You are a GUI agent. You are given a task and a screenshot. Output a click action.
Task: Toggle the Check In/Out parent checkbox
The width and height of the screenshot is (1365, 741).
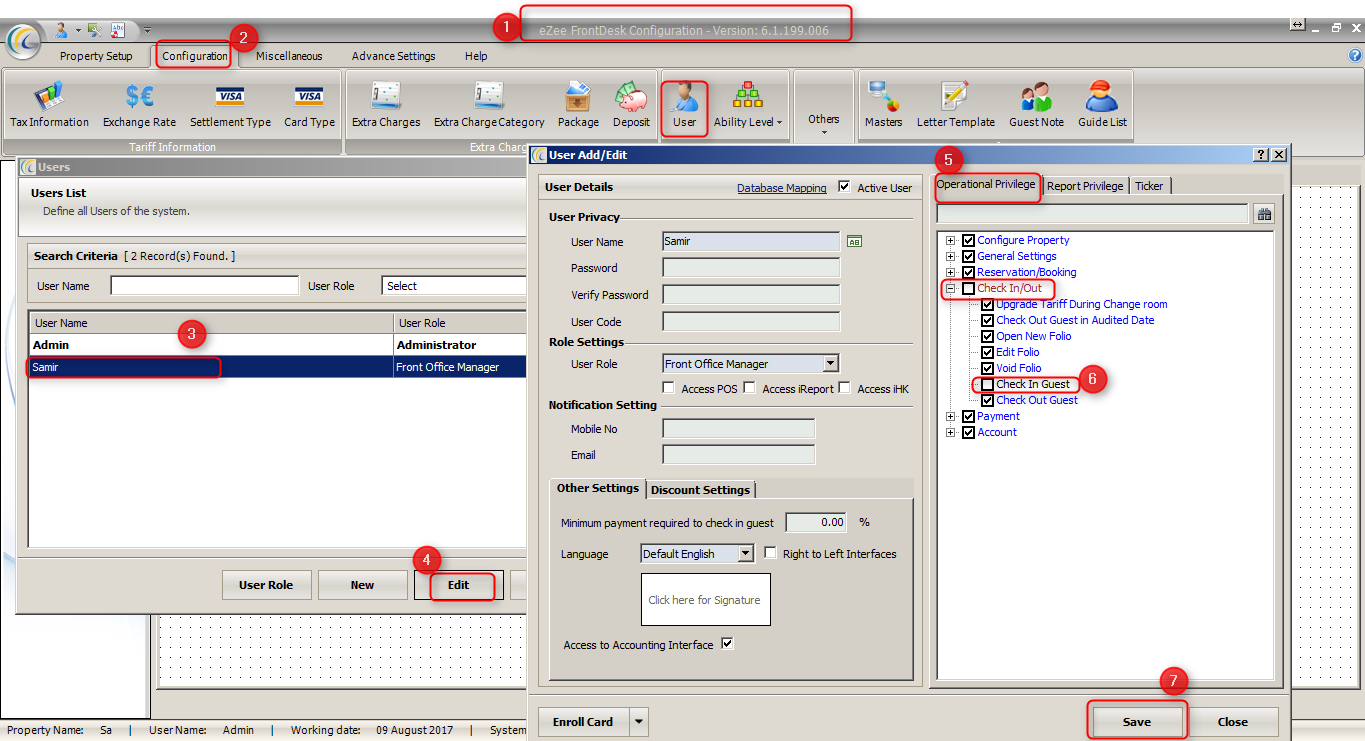coord(968,289)
